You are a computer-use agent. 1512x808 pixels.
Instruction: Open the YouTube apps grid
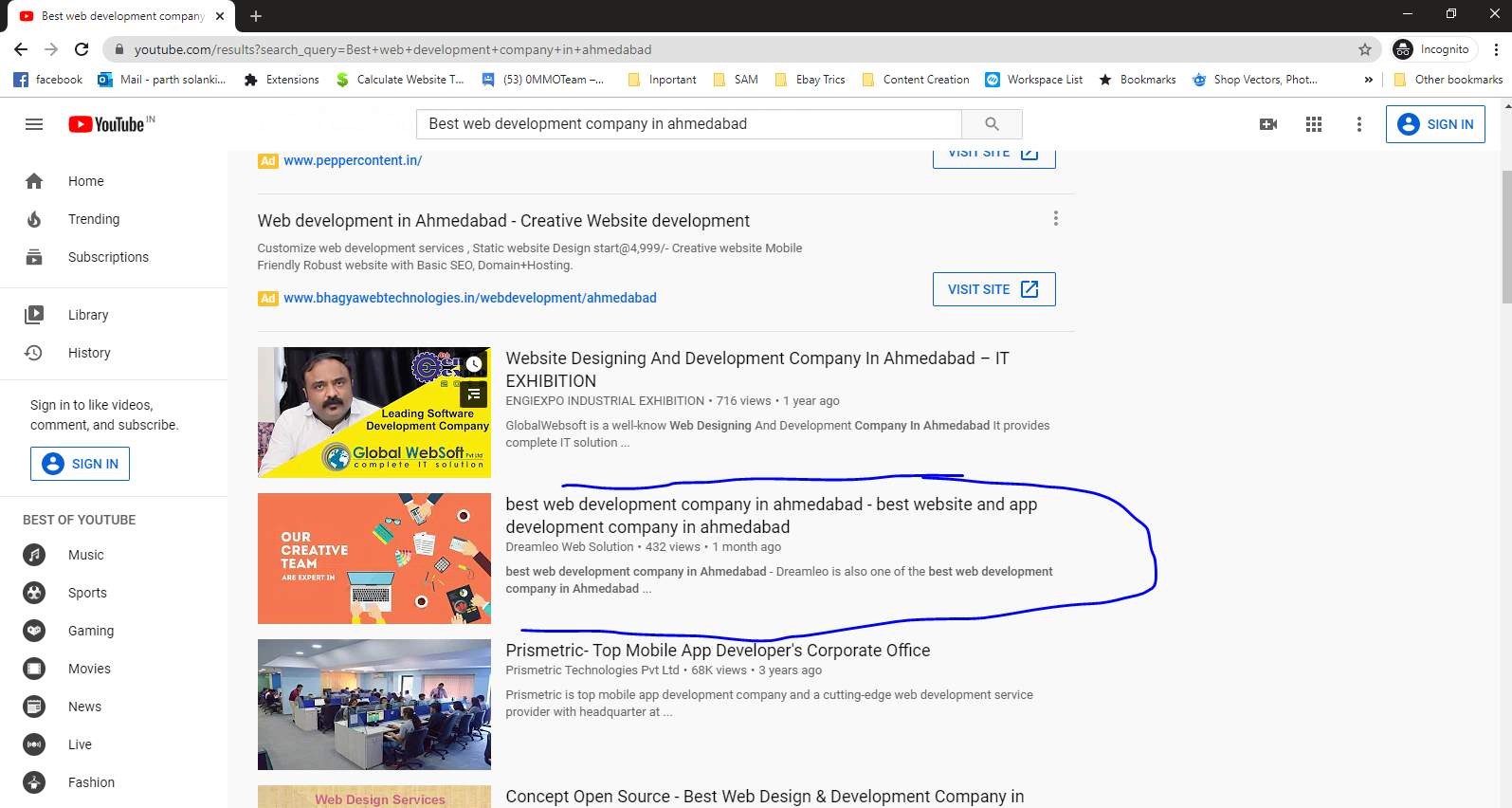tap(1313, 124)
